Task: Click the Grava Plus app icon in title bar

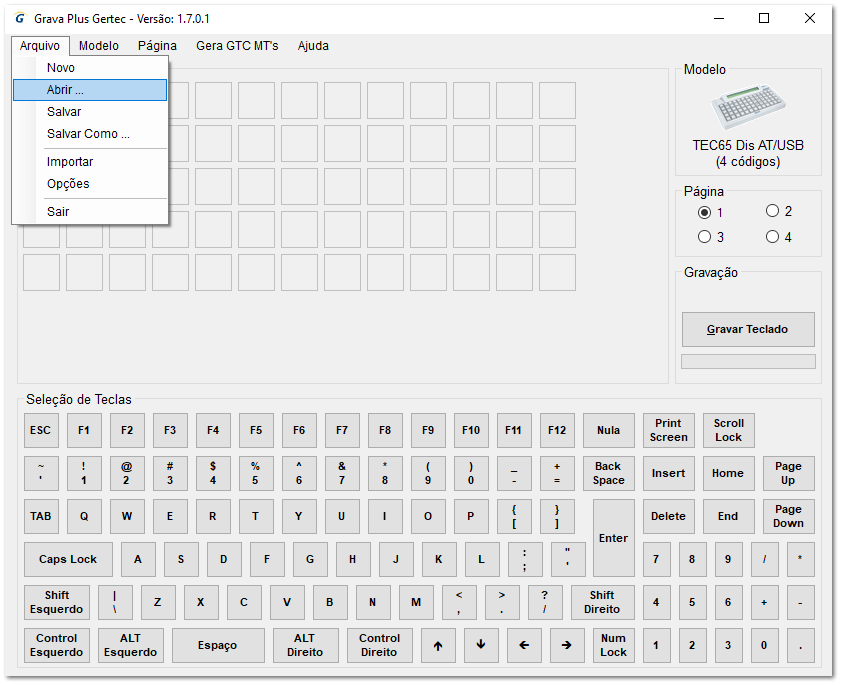Action: click(x=20, y=19)
